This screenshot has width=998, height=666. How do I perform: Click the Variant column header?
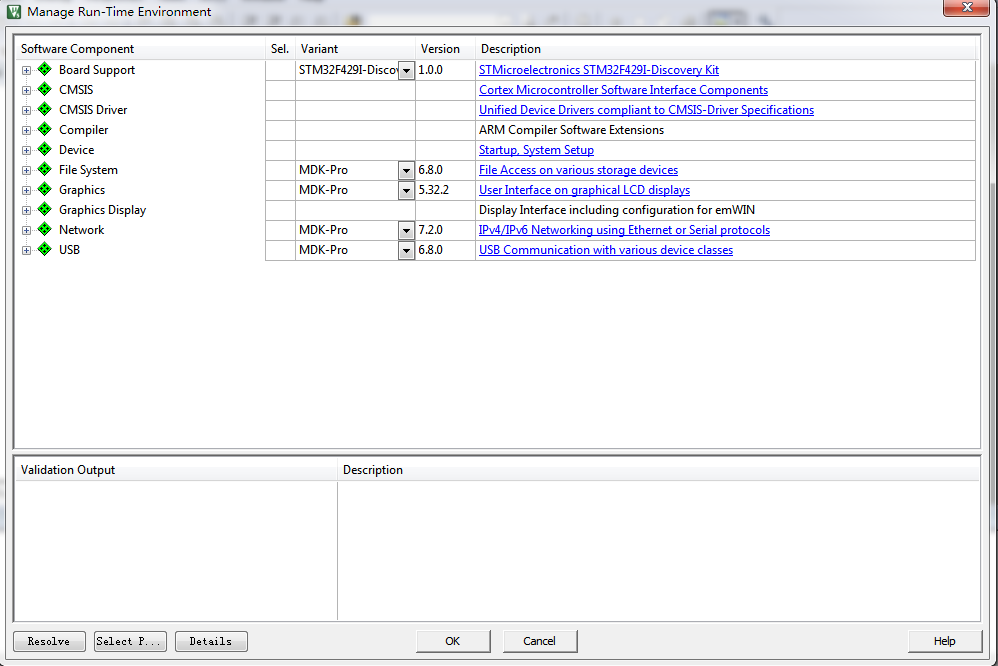355,49
